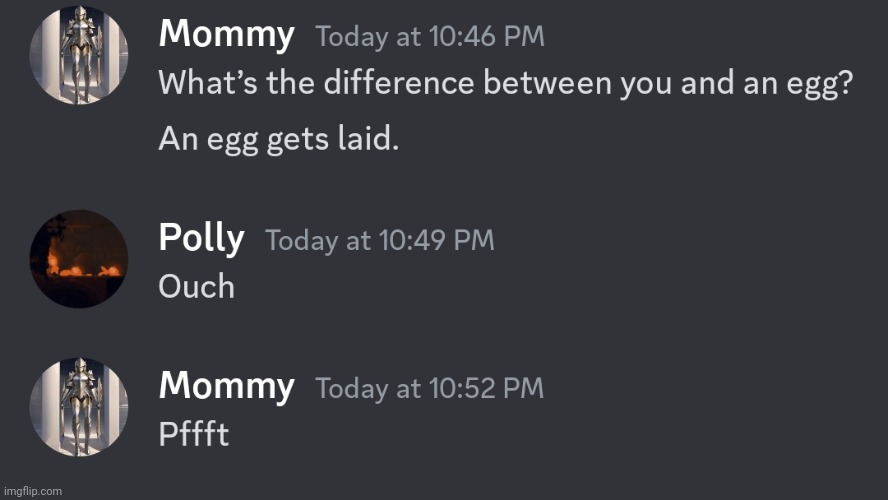The image size is (888, 500).
Task: Select the message starting 'What's the'
Action: pyautogui.click(x=506, y=84)
